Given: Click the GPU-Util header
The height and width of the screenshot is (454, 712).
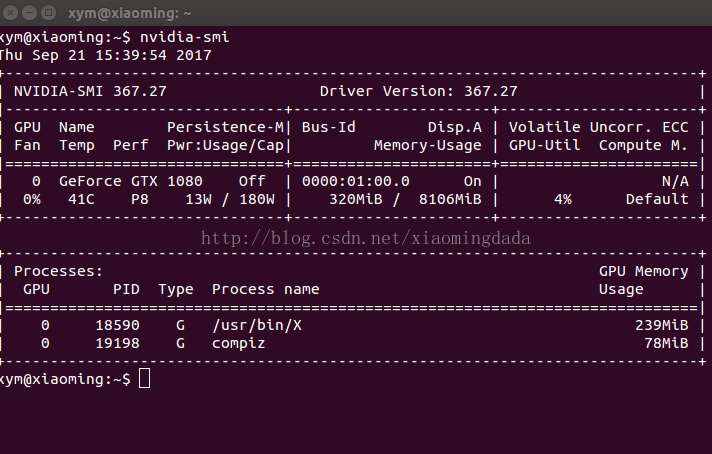Looking at the screenshot, I should point(544,146).
